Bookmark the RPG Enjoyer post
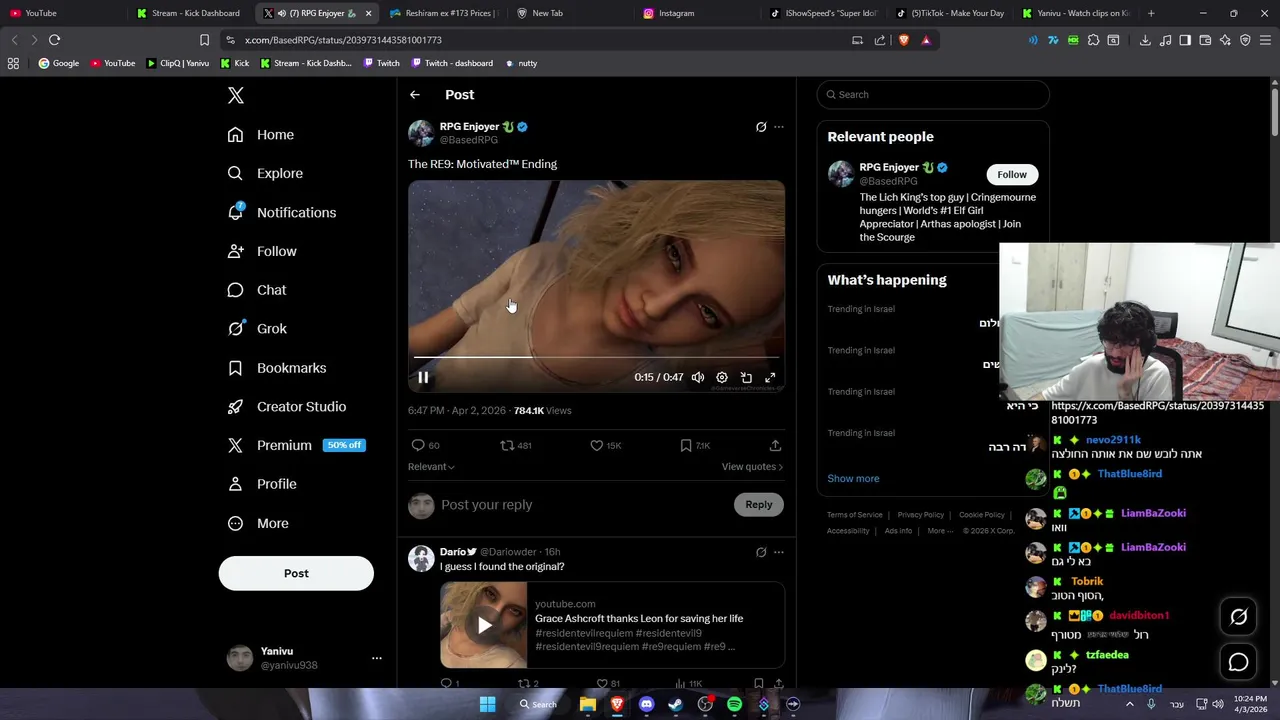This screenshot has width=1280, height=720. [x=686, y=445]
